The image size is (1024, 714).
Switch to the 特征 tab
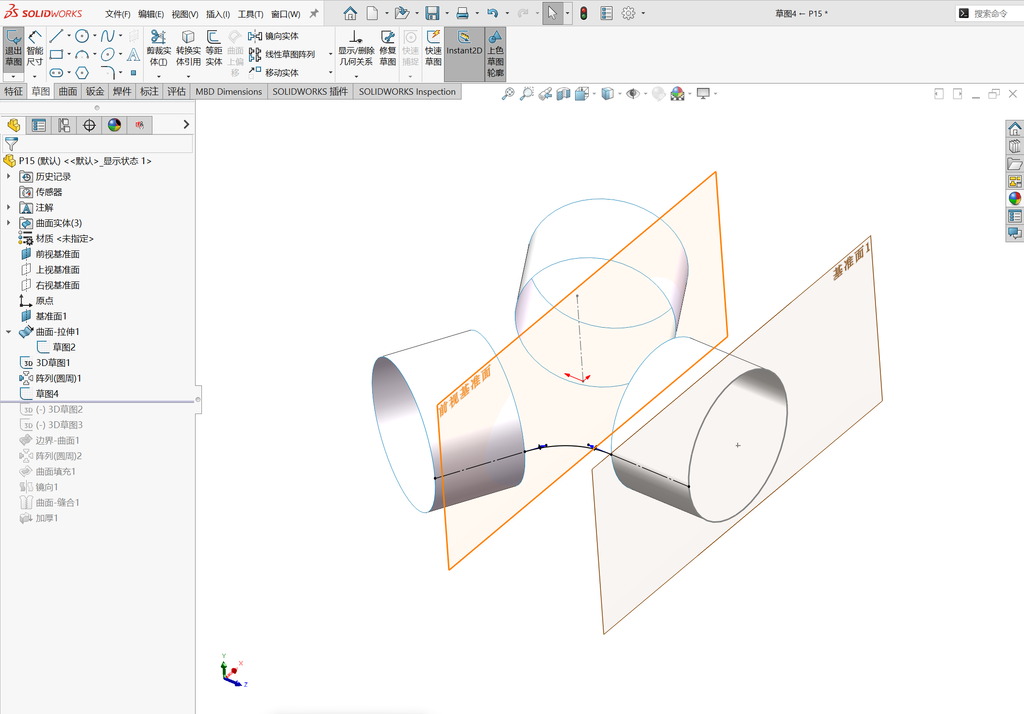14,91
